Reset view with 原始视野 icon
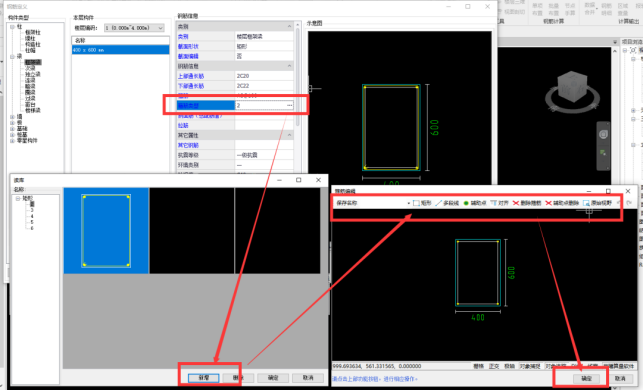643x390 pixels. (597, 203)
